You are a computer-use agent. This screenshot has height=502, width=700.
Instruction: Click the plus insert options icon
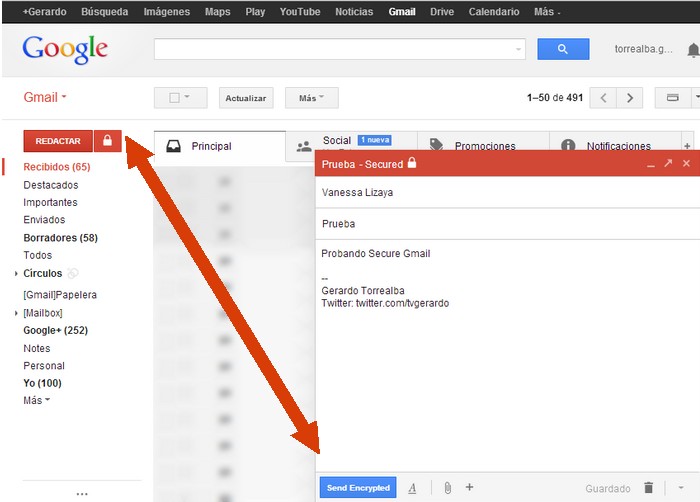[x=469, y=487]
